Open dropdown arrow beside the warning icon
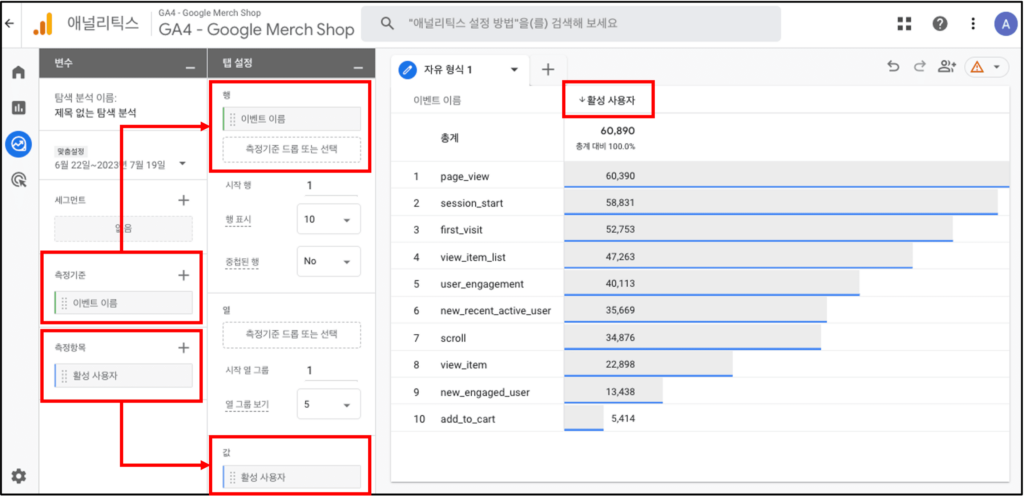The image size is (1024, 496). [x=996, y=67]
